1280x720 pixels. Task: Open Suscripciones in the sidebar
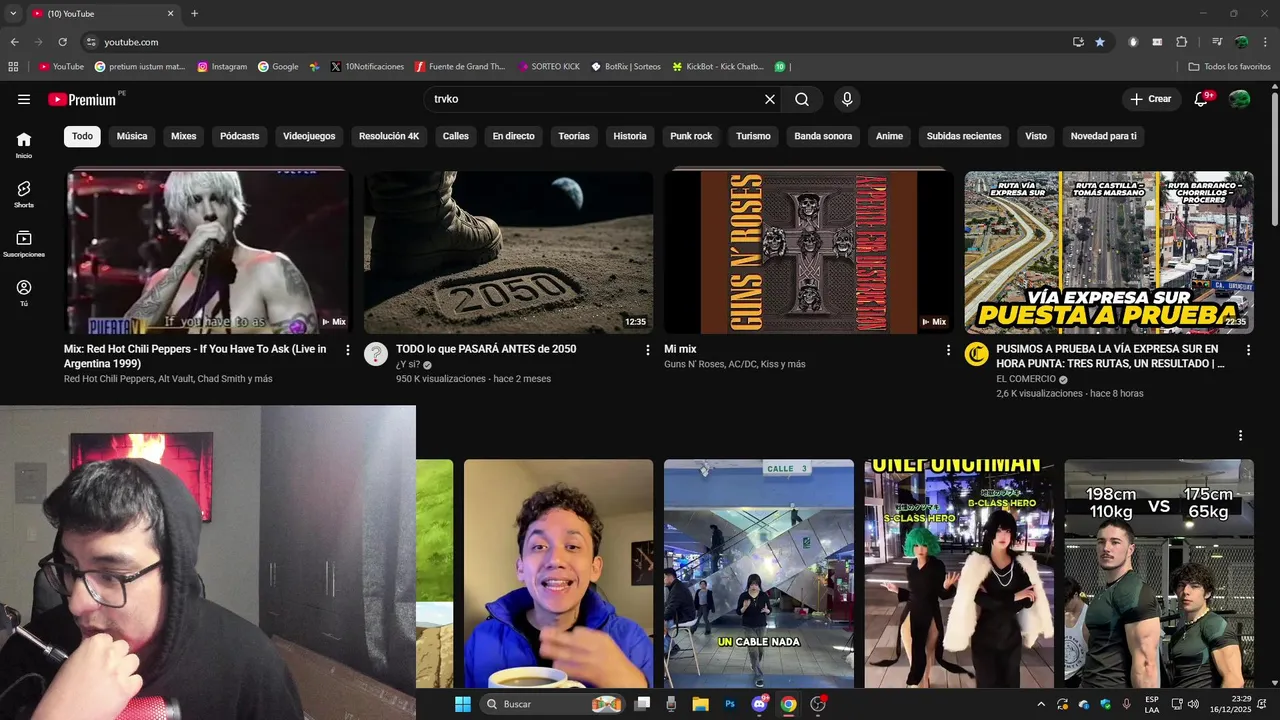[24, 243]
